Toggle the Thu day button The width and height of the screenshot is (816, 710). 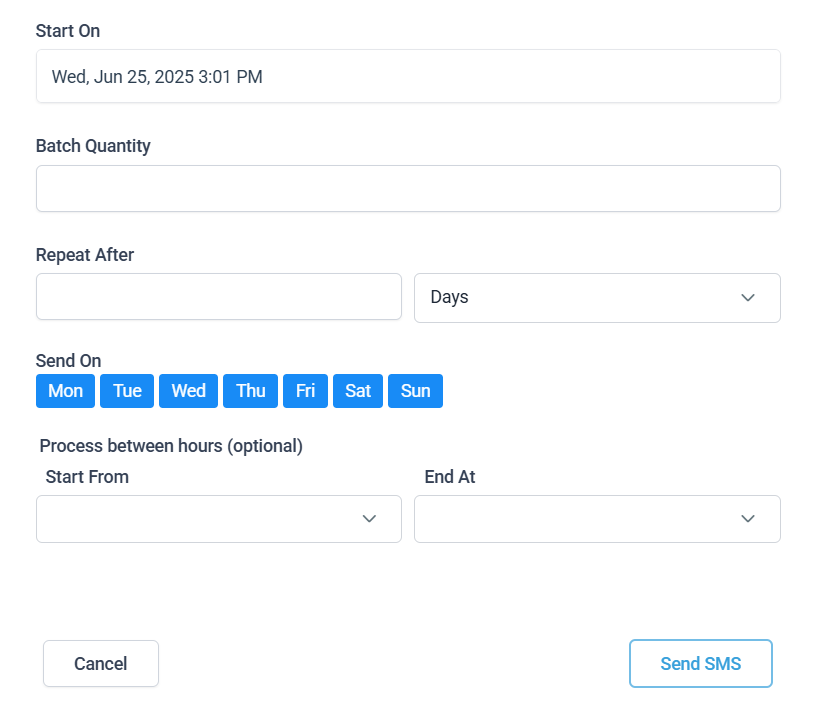tap(250, 391)
